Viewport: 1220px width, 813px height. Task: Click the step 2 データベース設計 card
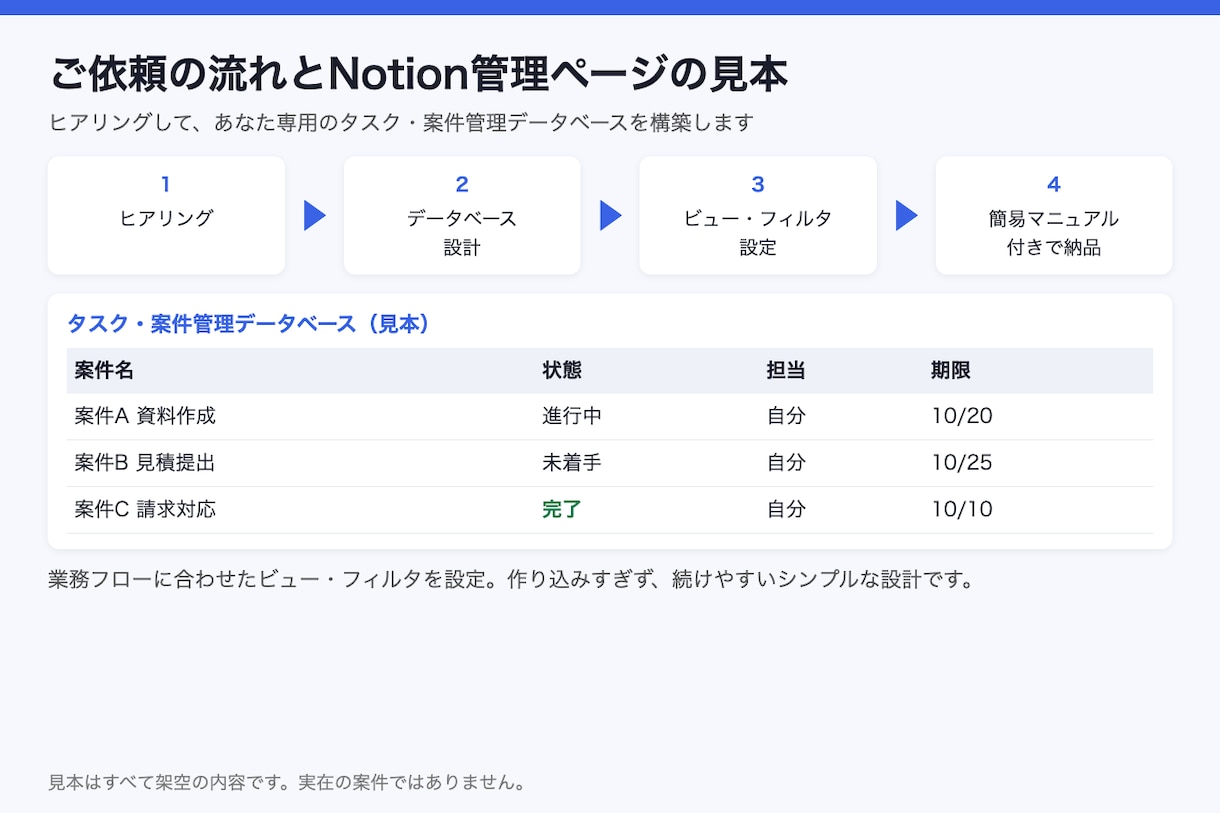(462, 215)
